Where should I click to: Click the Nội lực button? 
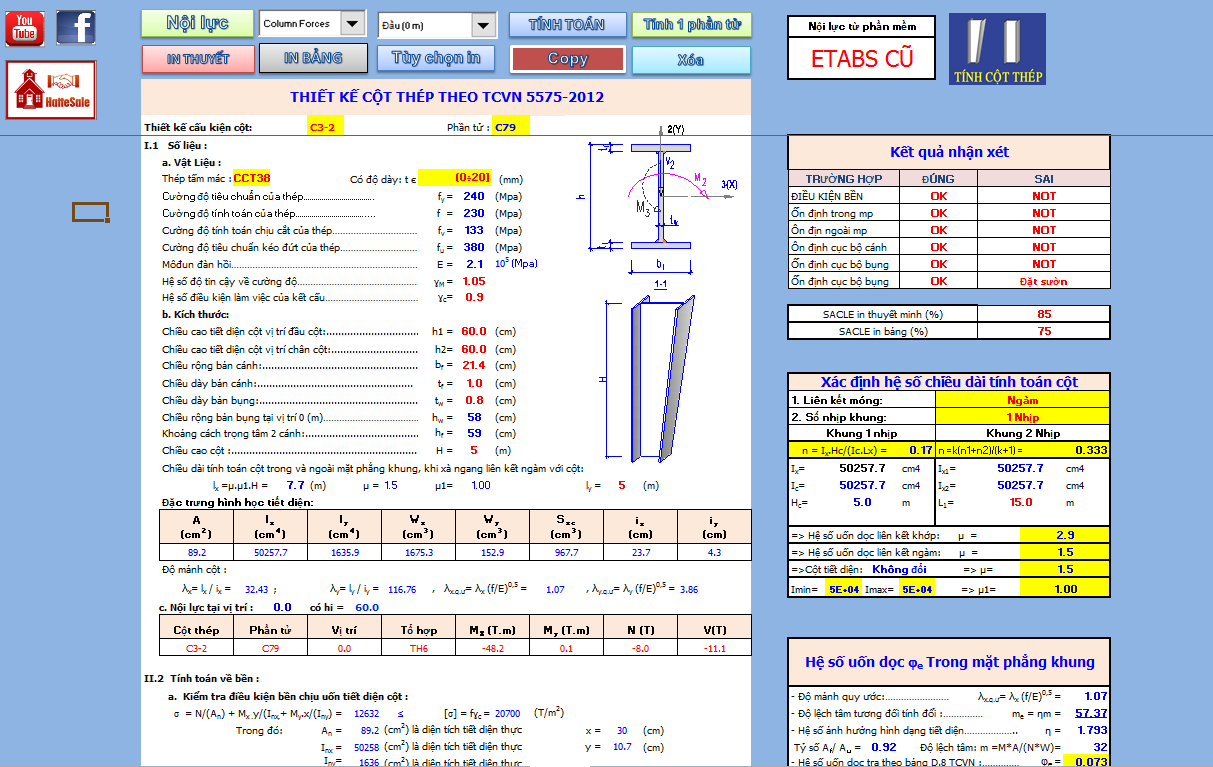[x=197, y=23]
